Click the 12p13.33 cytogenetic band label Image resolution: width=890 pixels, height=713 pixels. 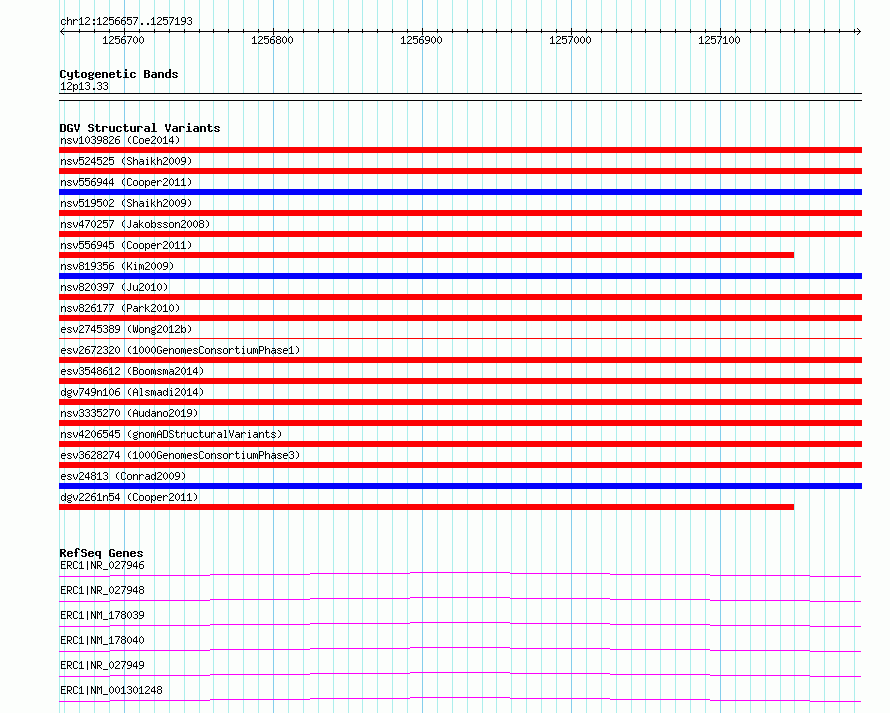pyautogui.click(x=84, y=86)
